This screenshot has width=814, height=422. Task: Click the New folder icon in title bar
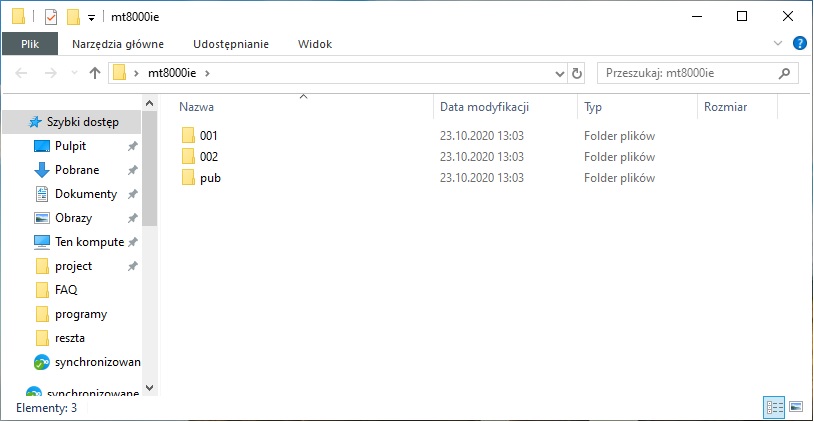pos(73,17)
